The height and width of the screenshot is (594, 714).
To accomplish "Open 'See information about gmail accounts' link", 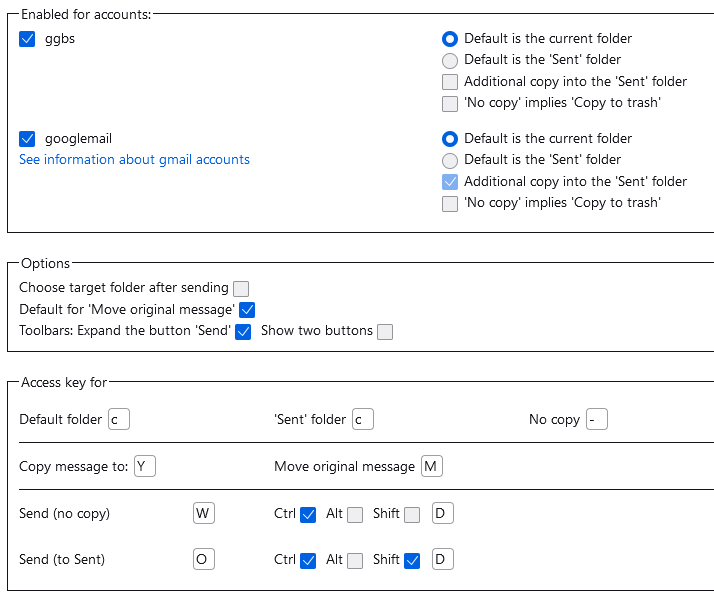I will (134, 160).
